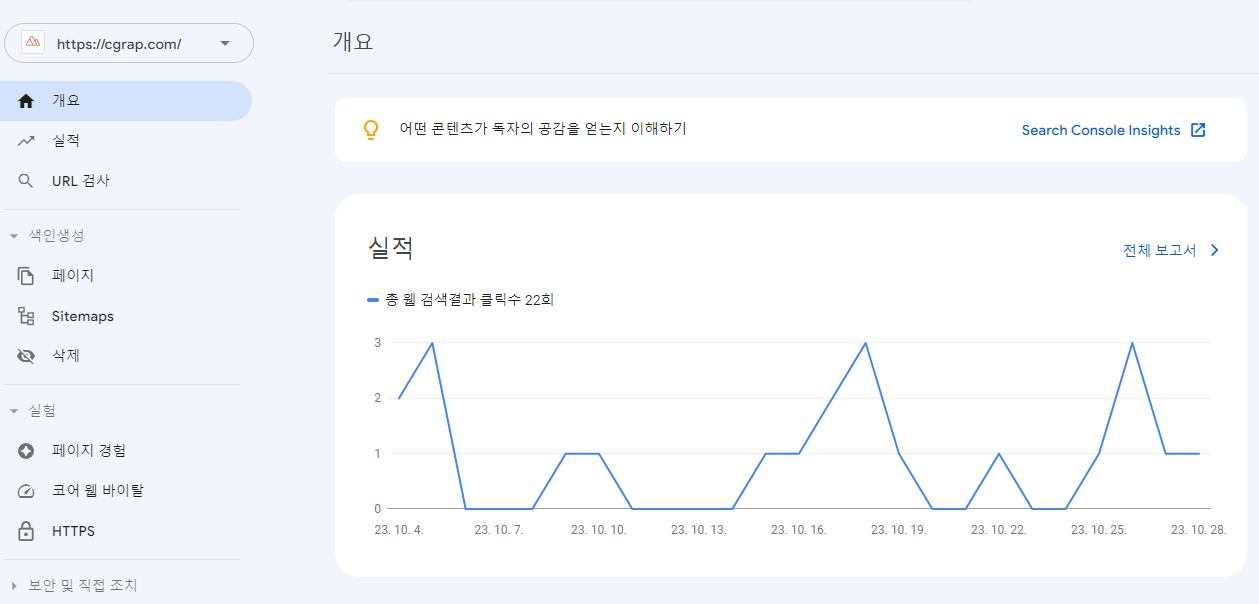Click the 23. 10. 7. axis date label
The image size is (1259, 604).
pos(499,530)
